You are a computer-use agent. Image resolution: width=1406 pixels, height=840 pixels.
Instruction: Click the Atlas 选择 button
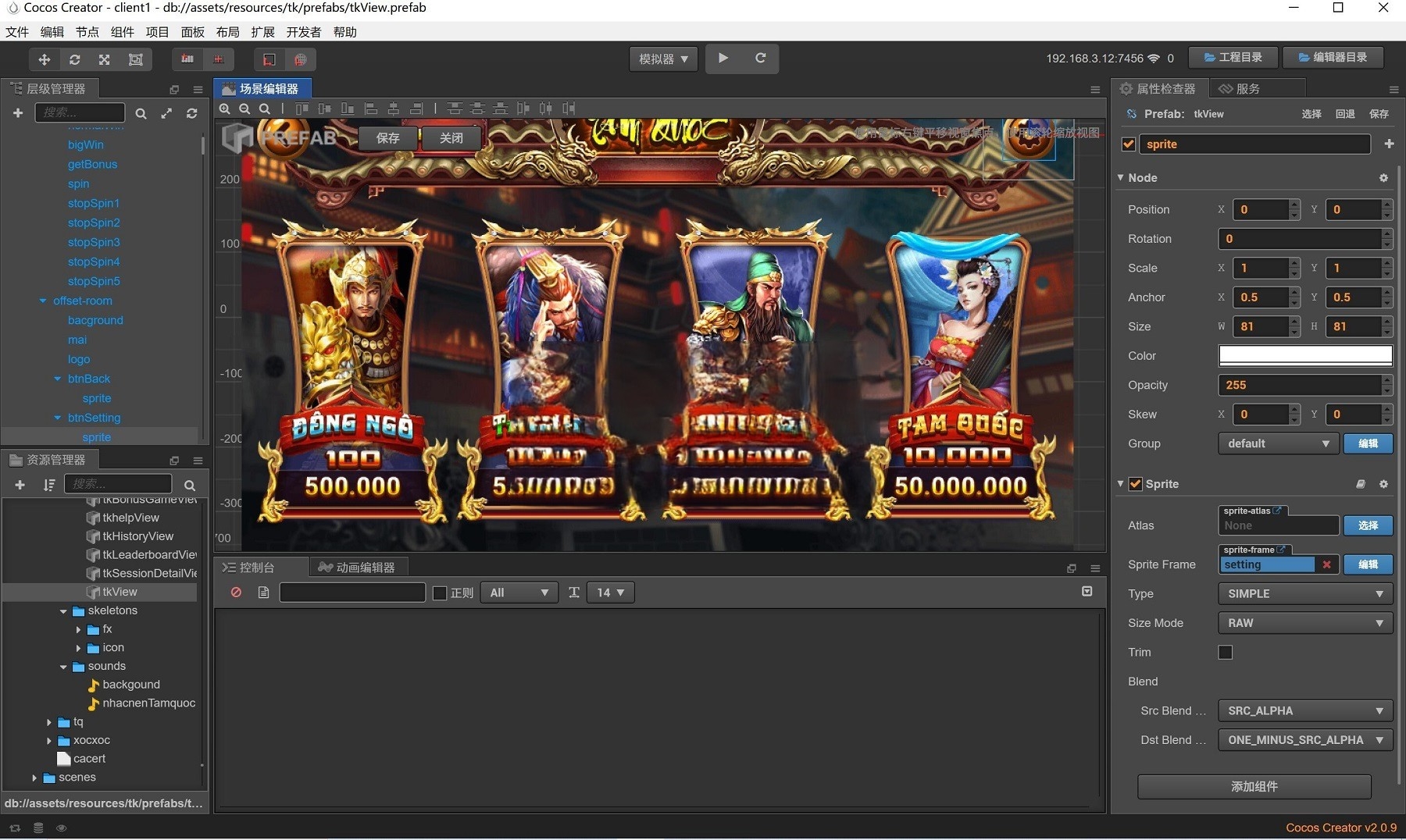1368,525
